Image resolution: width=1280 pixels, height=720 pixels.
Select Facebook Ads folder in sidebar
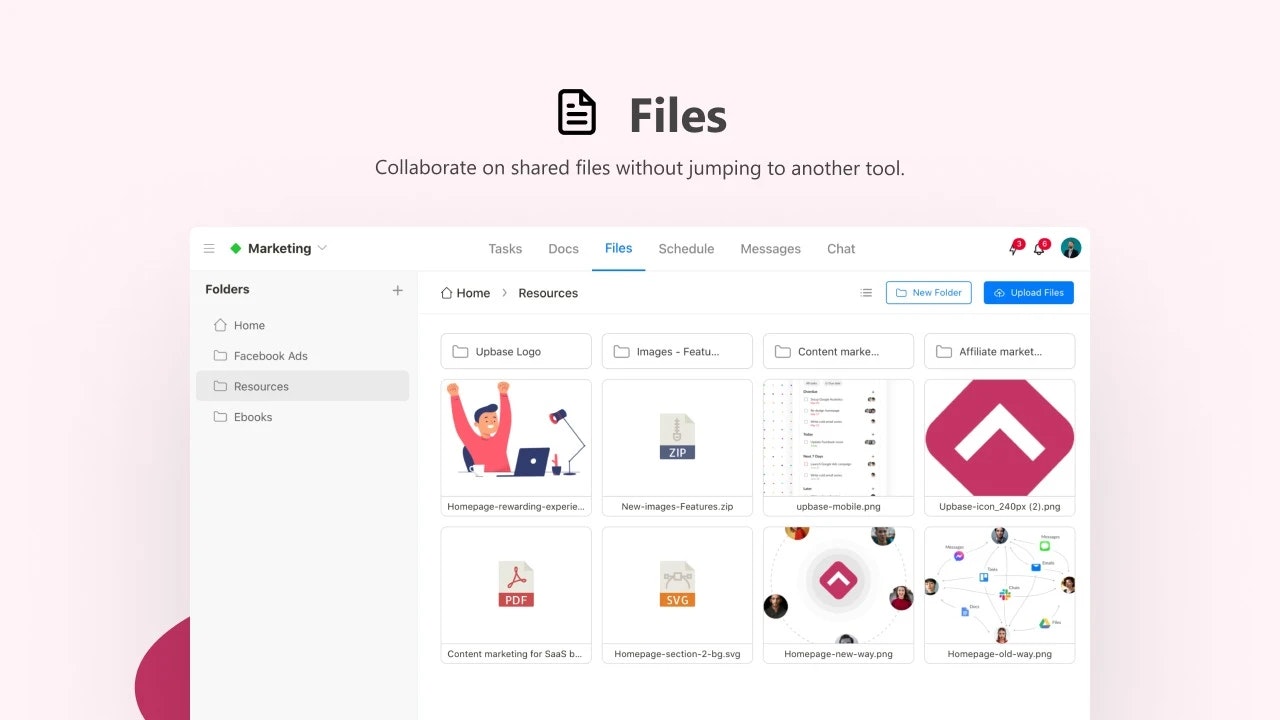tap(302, 356)
